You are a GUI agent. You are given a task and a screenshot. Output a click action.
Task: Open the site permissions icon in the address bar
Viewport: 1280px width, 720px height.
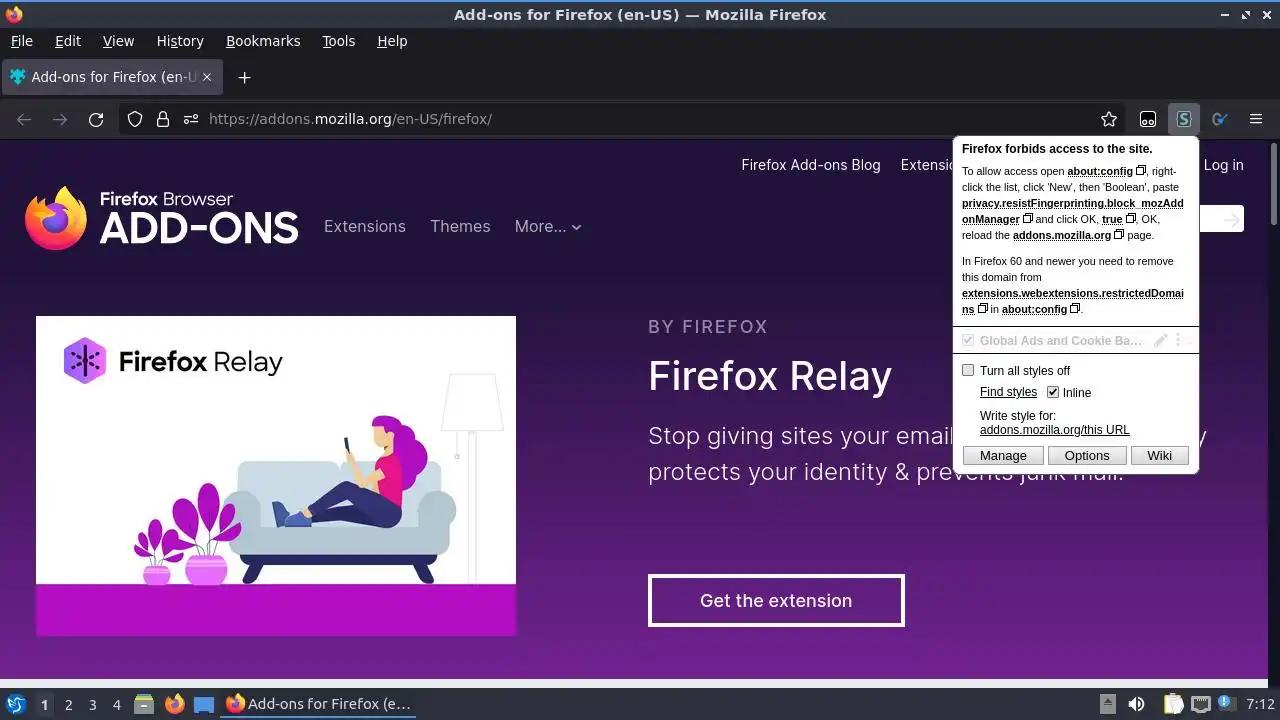[191, 119]
